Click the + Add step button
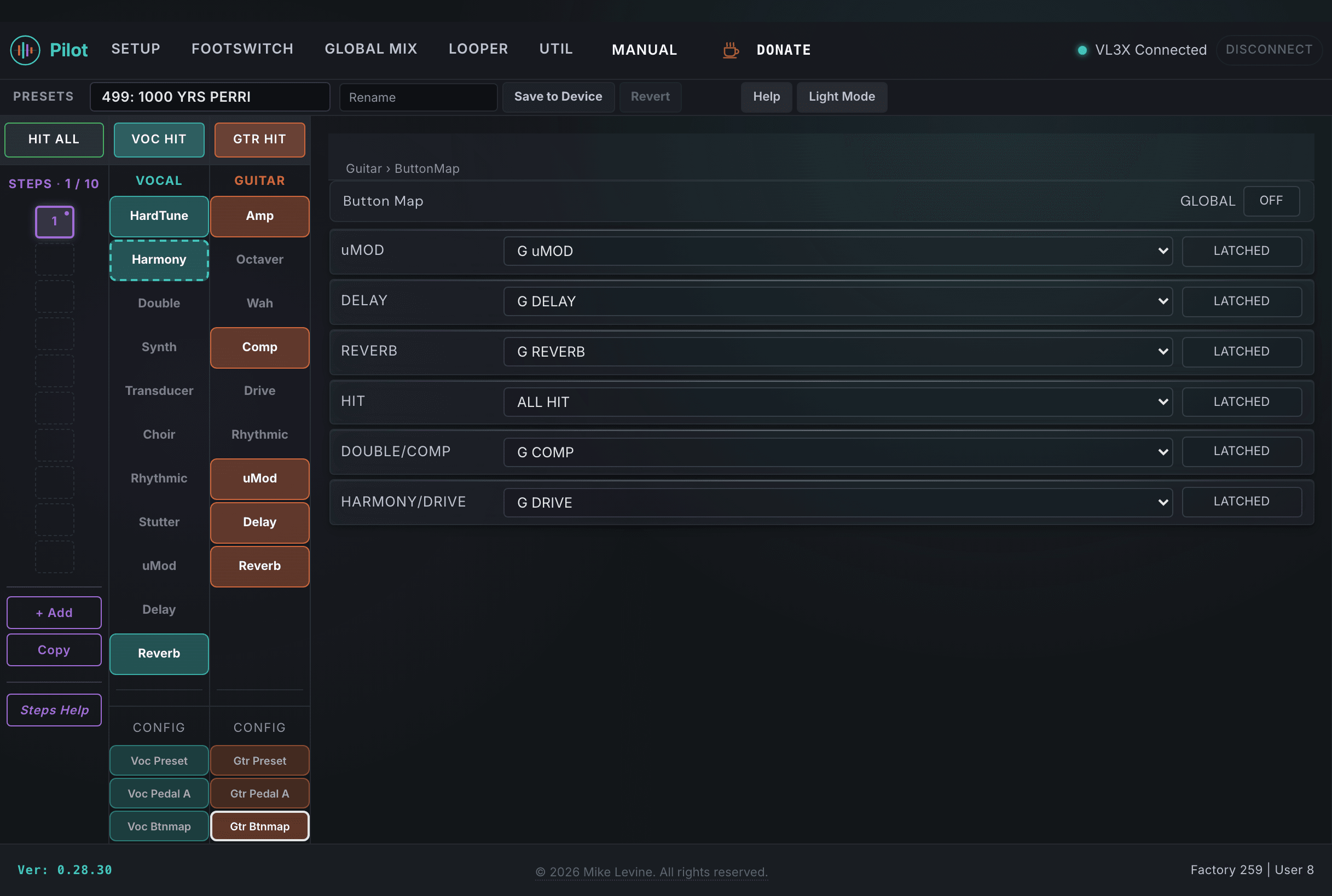Image resolution: width=1332 pixels, height=896 pixels. coord(54,613)
